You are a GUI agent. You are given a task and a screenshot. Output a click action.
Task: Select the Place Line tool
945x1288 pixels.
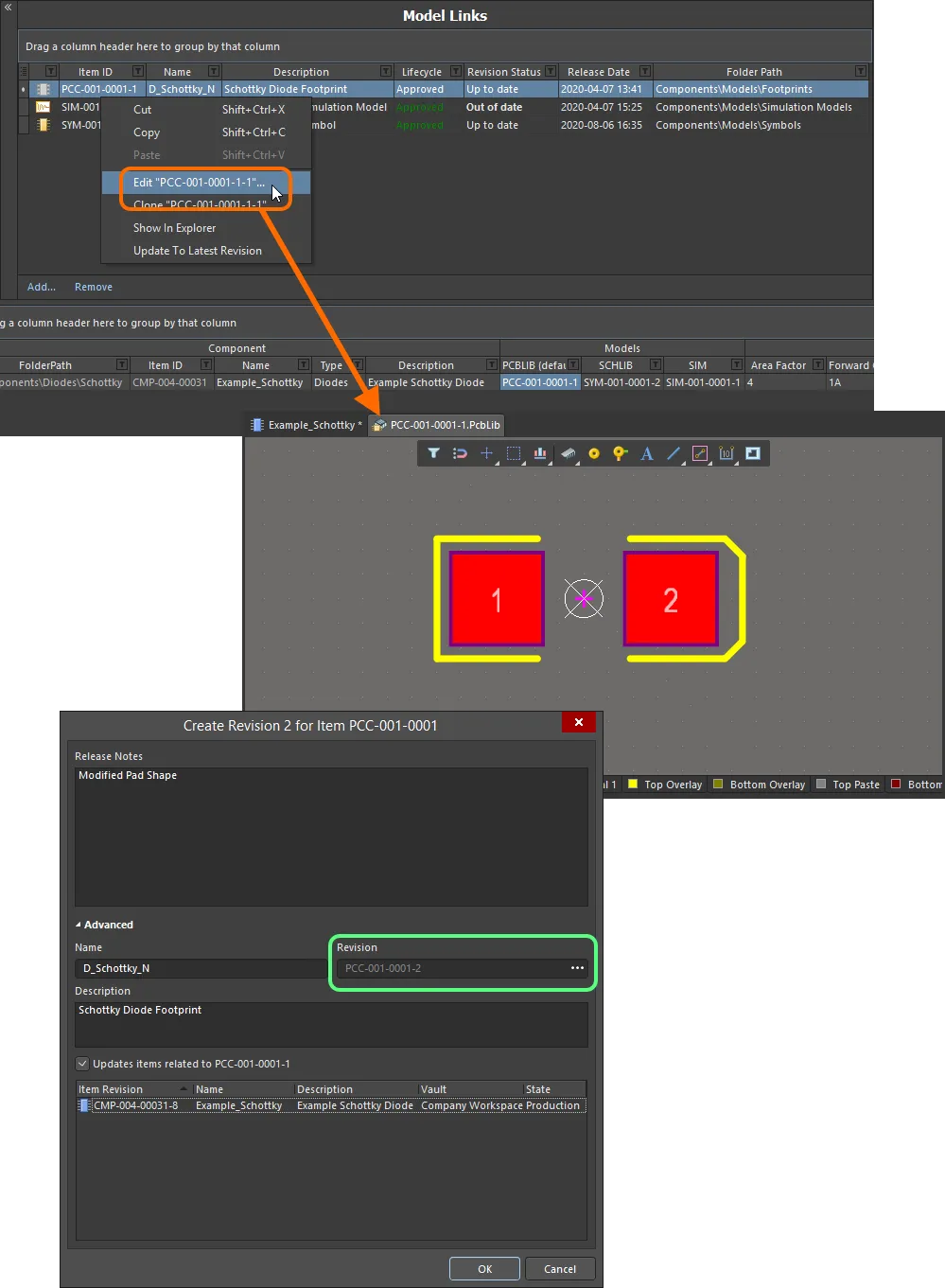click(x=674, y=453)
